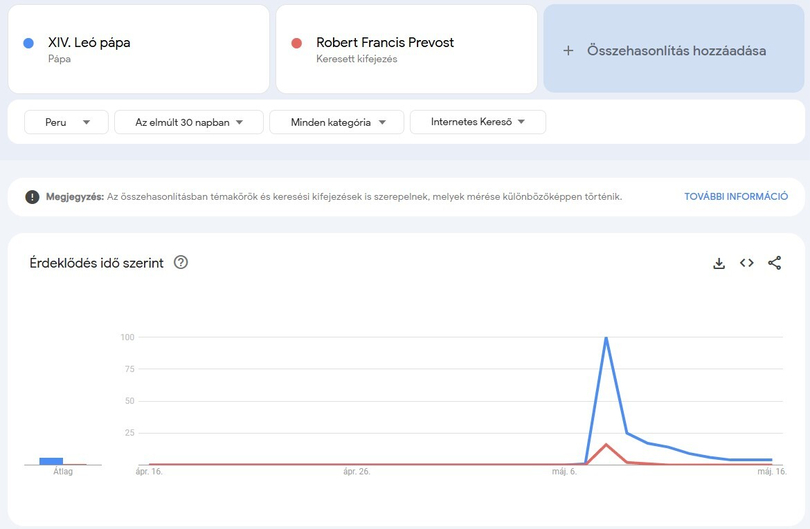The height and width of the screenshot is (529, 810).
Task: Expand the Internetes Kereső search type dropdown
Action: [478, 122]
